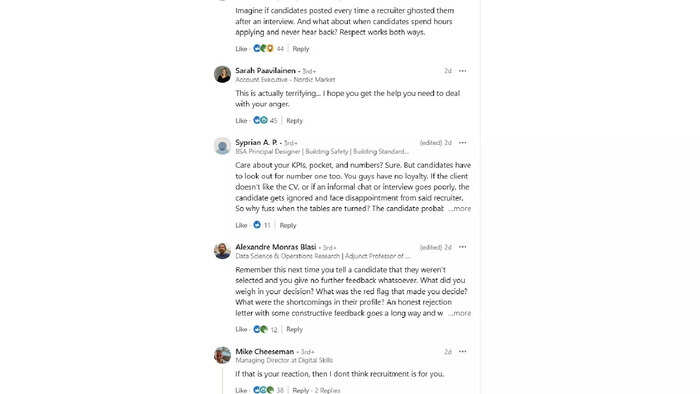Viewport: 700px width, 394px height.
Task: Expand the 2 Replies under Mike Cheeseman
Action: click(x=327, y=390)
